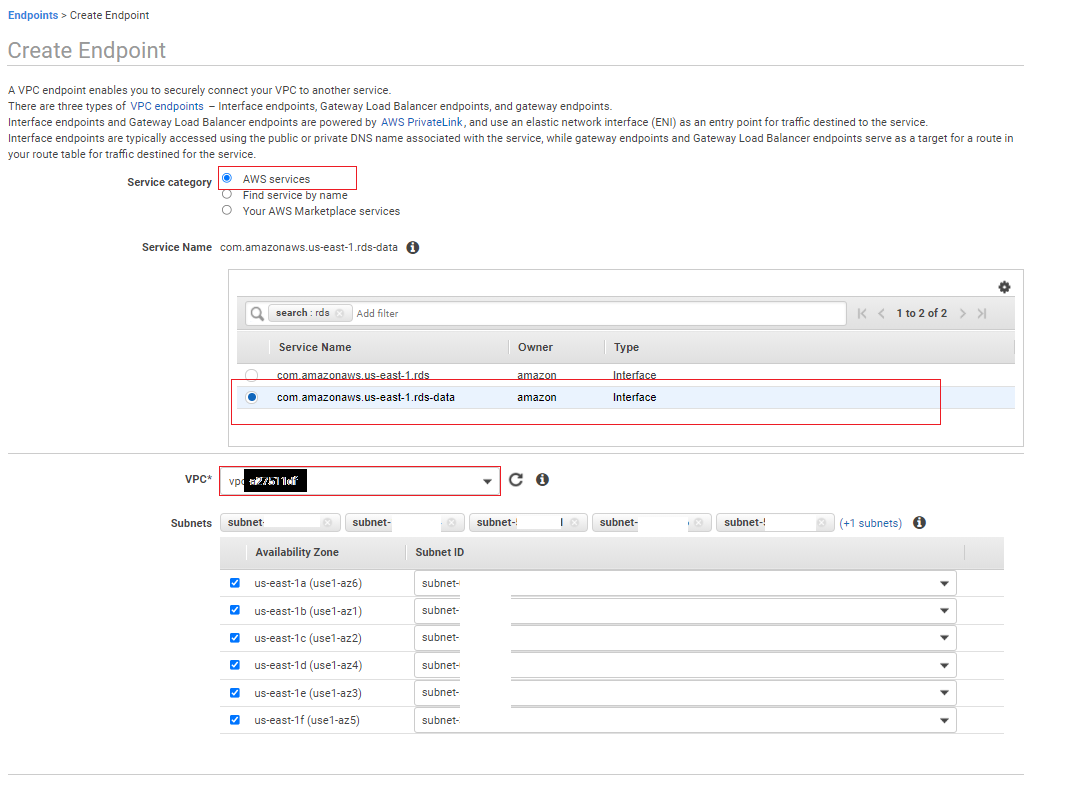Click the Subnets info icon
1070x787 pixels.
point(920,523)
